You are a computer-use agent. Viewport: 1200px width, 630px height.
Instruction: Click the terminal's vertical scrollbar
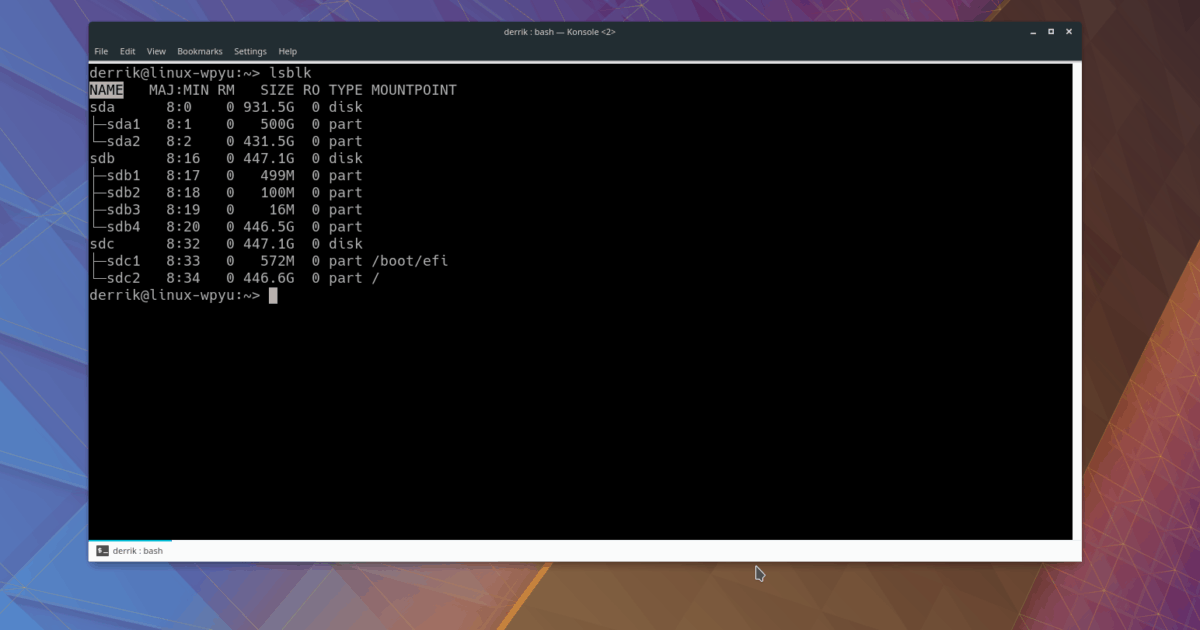tap(1077, 302)
